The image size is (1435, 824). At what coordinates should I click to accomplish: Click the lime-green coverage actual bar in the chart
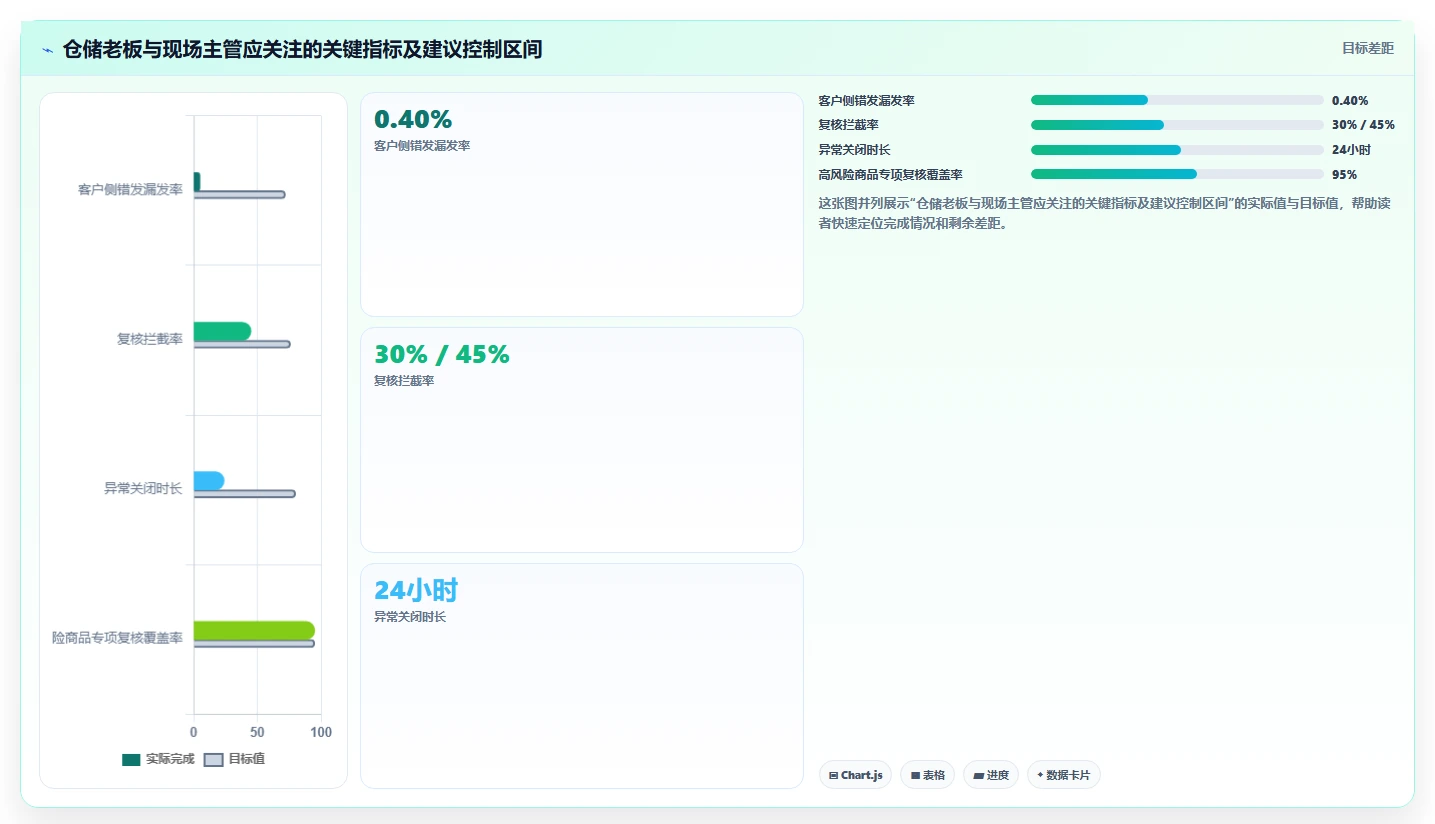254,630
